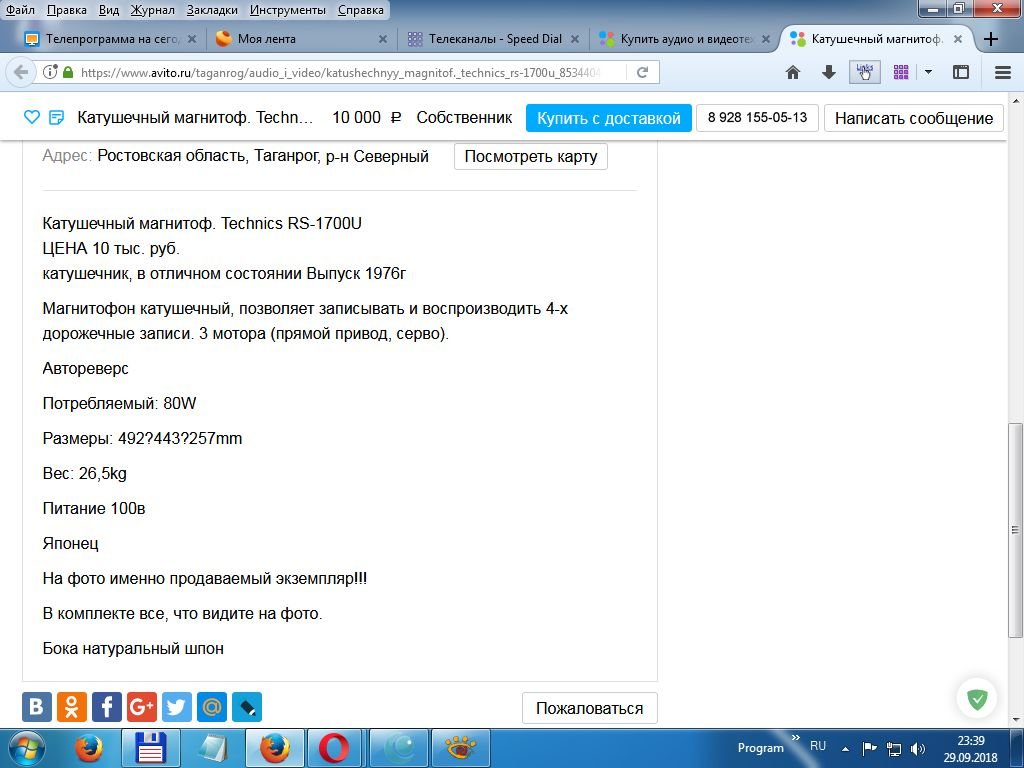Open the Закладки menu
Image resolution: width=1024 pixels, height=768 pixels.
click(x=212, y=10)
